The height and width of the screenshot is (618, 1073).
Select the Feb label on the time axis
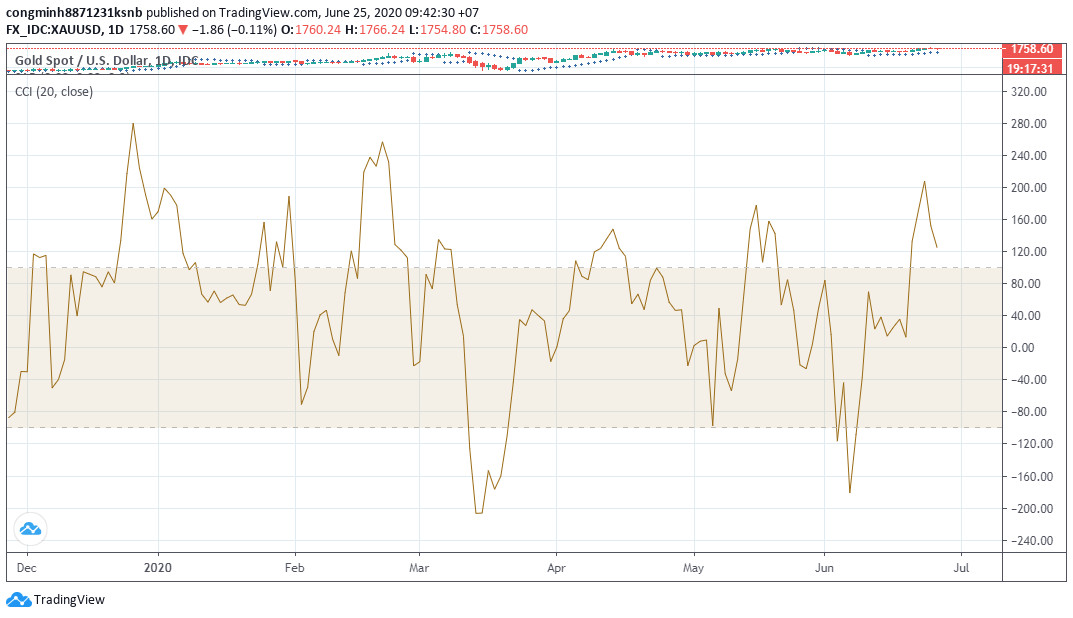295,567
